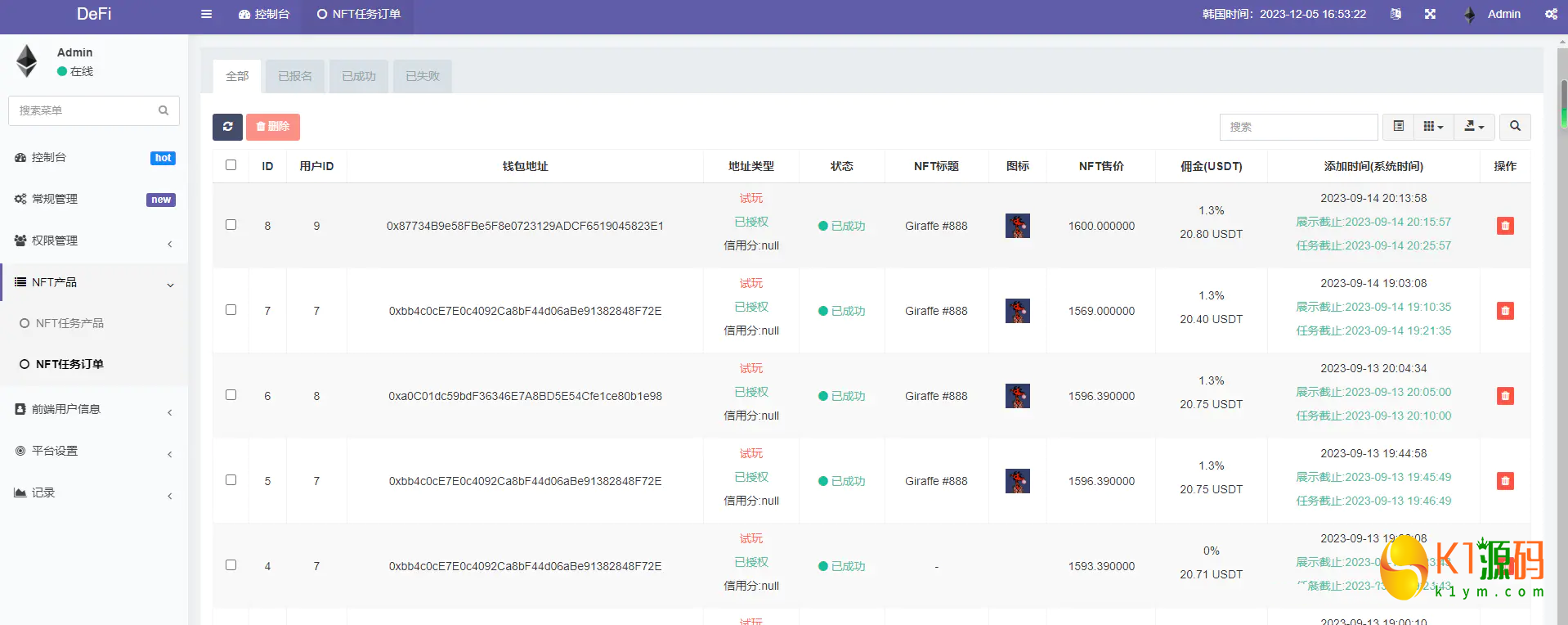Sort by ID column header

point(267,166)
